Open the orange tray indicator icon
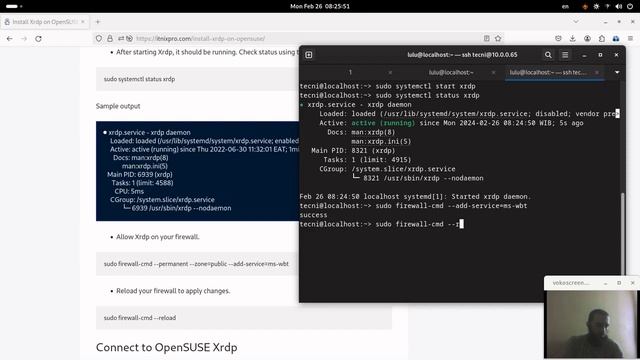Image resolution: width=640 pixels, height=360 pixels. (x=585, y=6)
